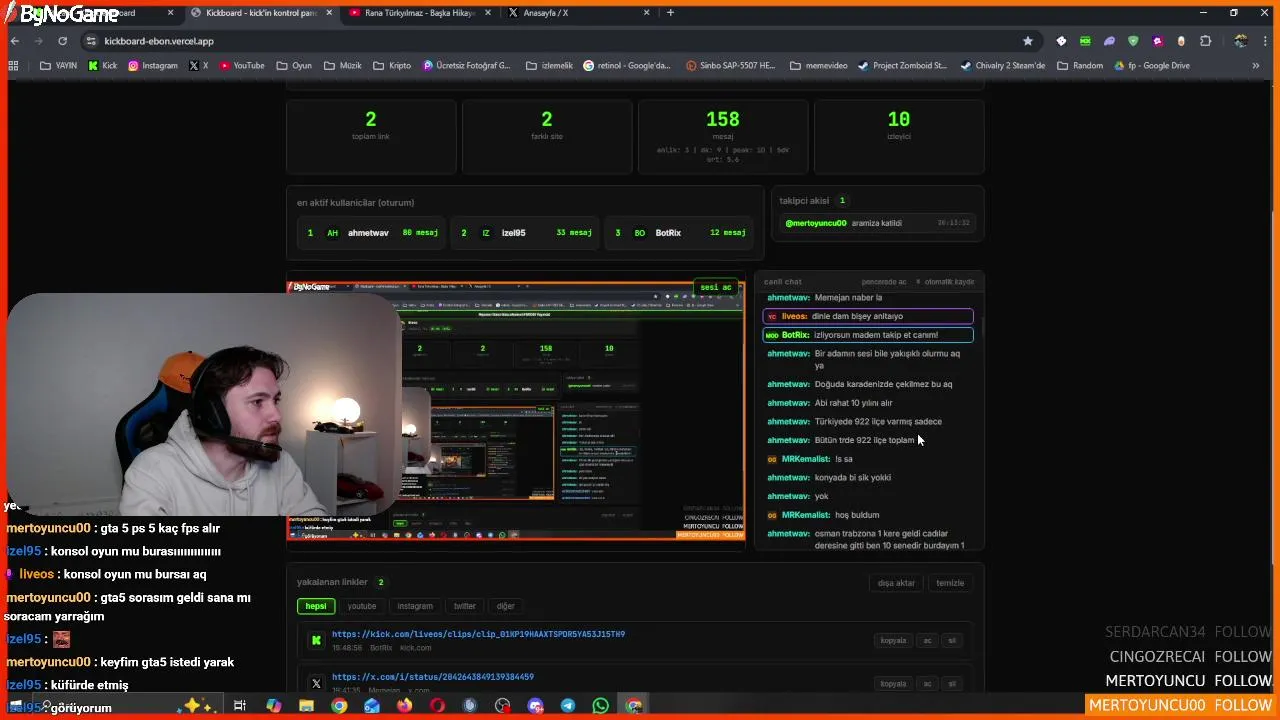Select BotRix in most active users
Screen dimensions: 1280x720
click(x=679, y=233)
